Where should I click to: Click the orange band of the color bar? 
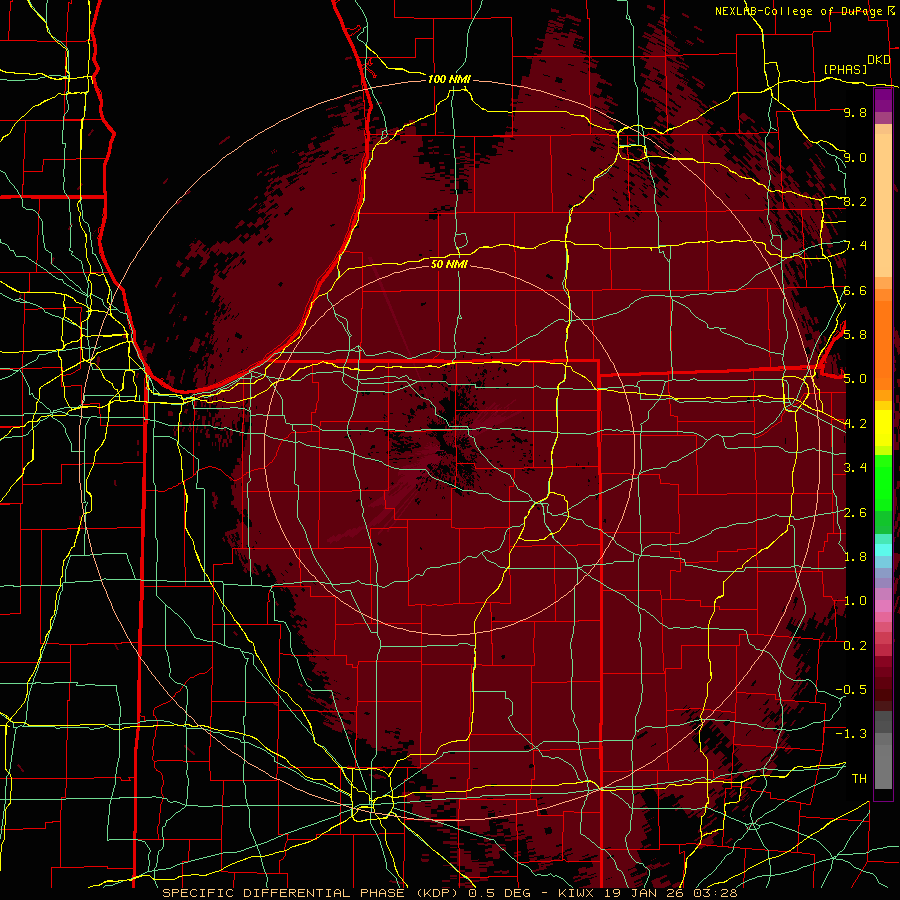pos(883,344)
